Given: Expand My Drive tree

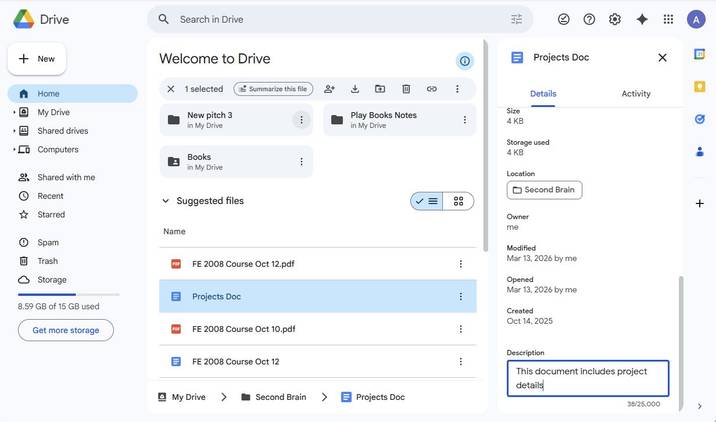Looking at the screenshot, I should point(14,112).
